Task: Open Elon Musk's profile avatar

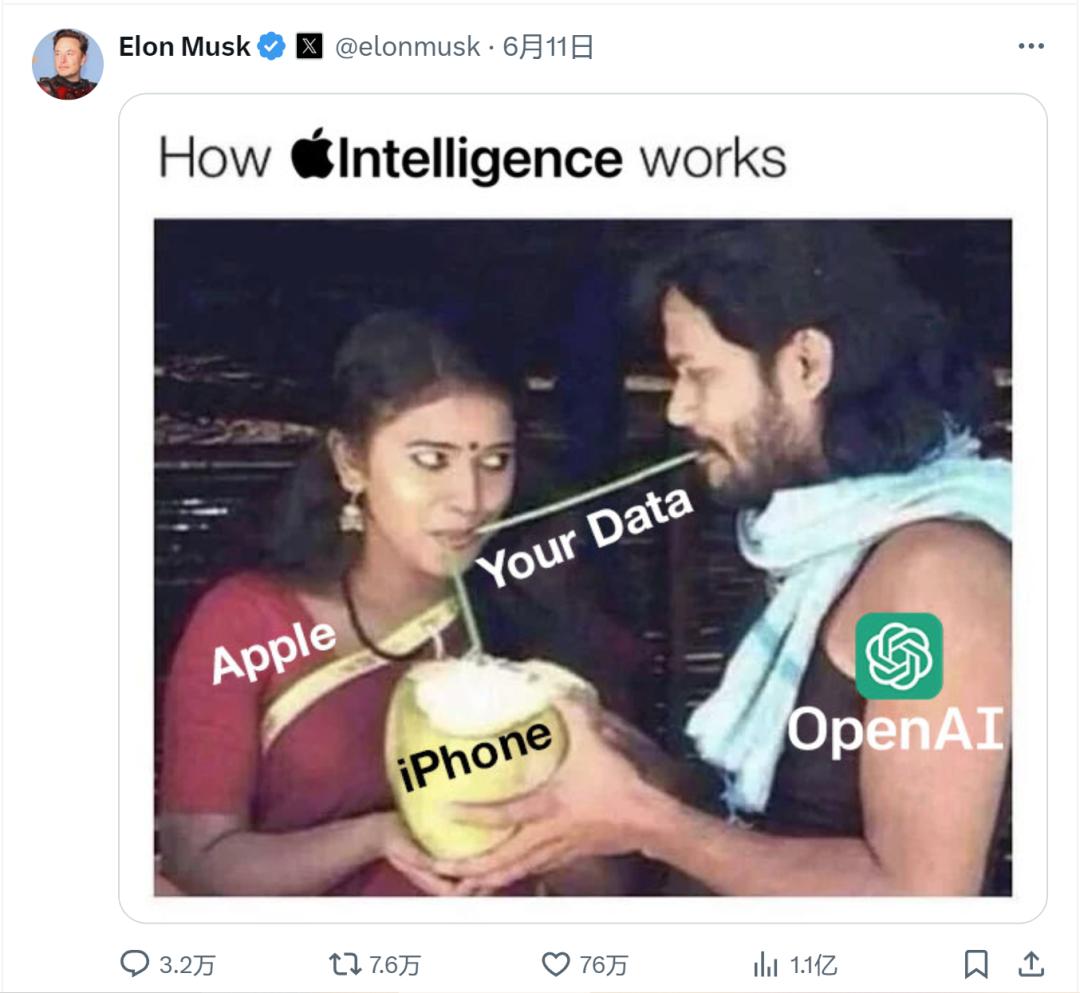Action: (x=68, y=64)
